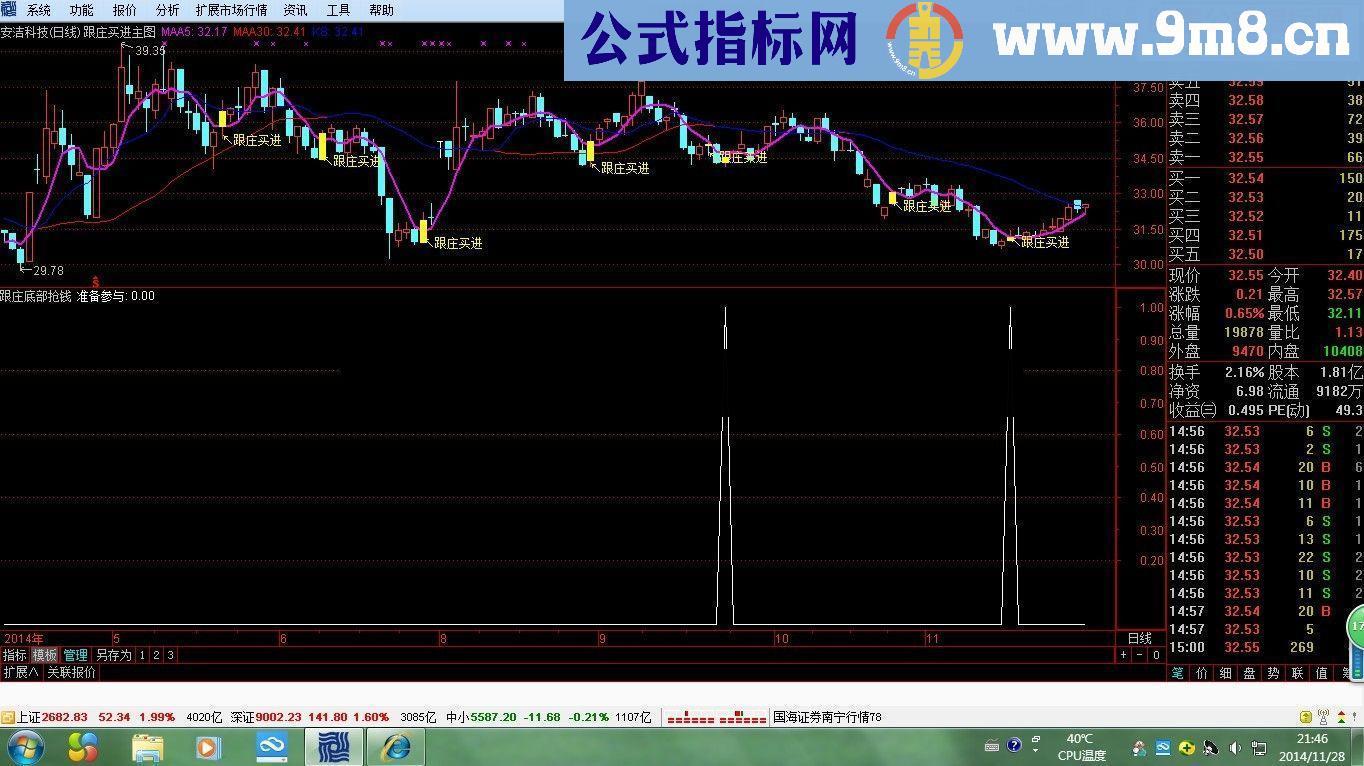Select the 势 tab in the right quote panel
This screenshot has height=766, width=1364.
[x=1275, y=672]
